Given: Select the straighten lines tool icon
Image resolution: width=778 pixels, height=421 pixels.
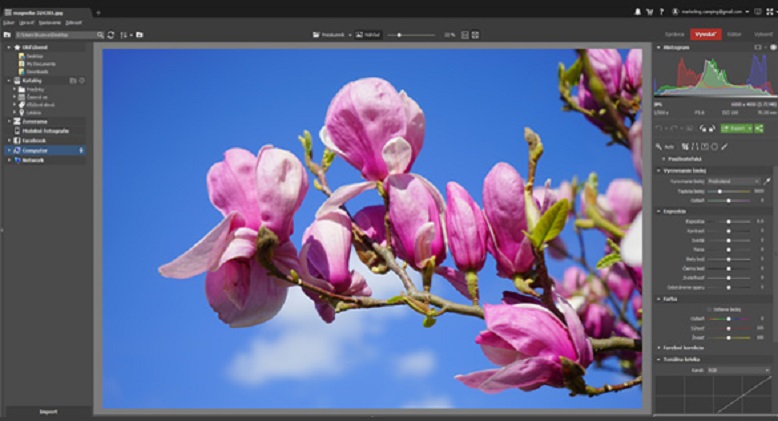Looking at the screenshot, I should (x=695, y=146).
